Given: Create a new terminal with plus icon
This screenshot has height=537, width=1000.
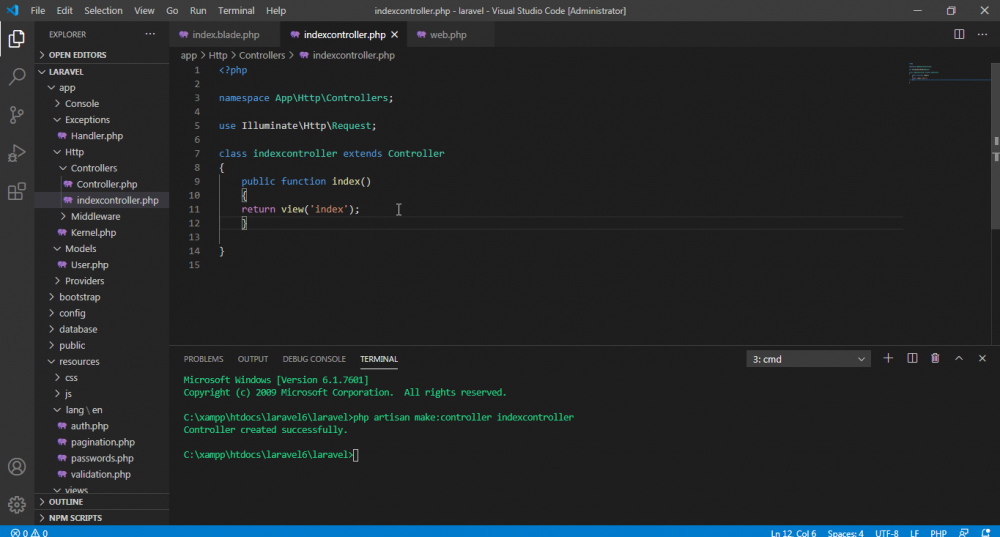Looking at the screenshot, I should [888, 358].
